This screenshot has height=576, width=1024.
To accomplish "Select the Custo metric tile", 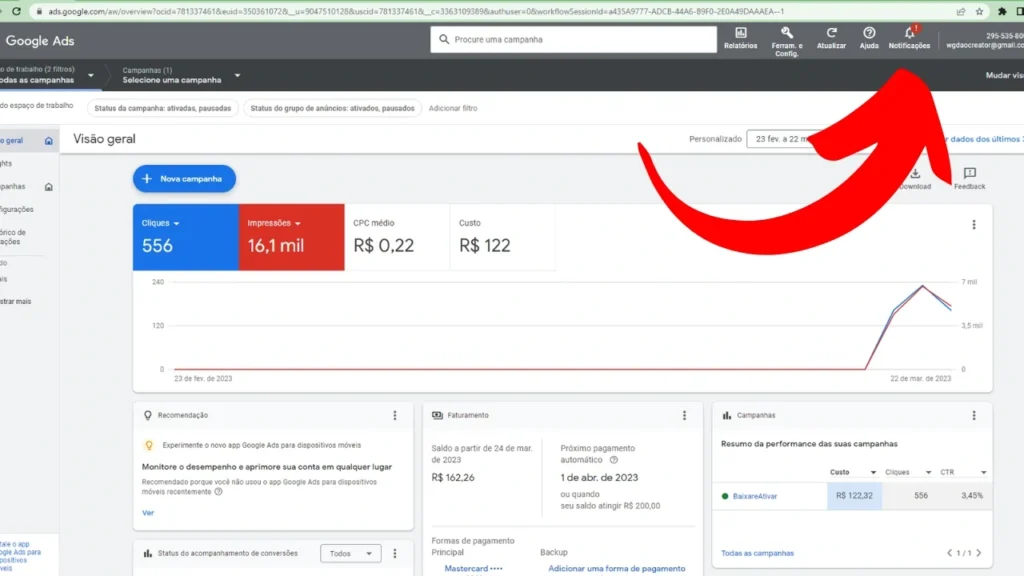I will pyautogui.click(x=502, y=238).
